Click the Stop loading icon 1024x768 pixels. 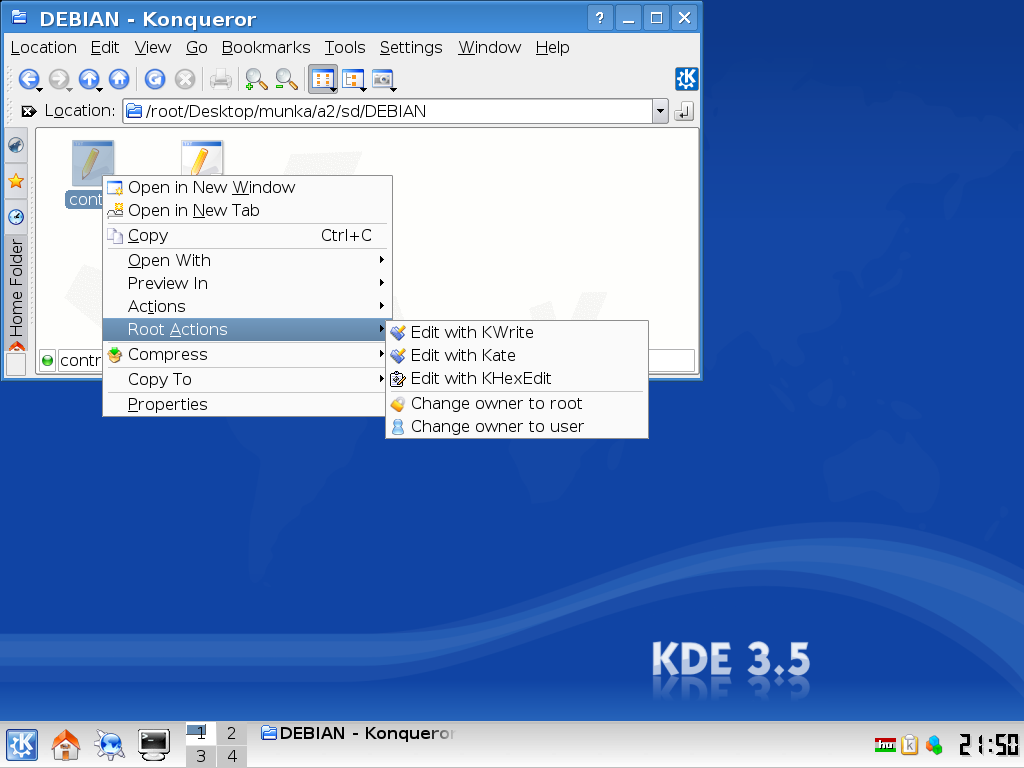click(185, 79)
